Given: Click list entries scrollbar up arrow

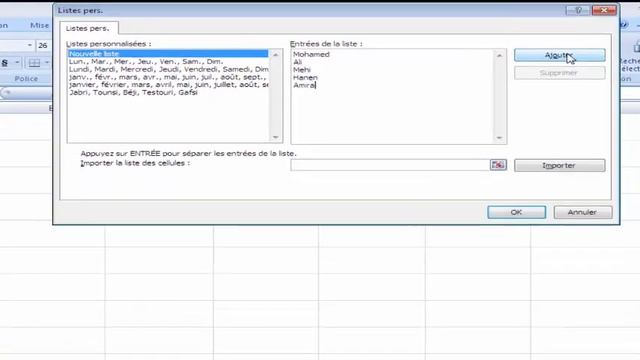Looking at the screenshot, I should [499, 55].
